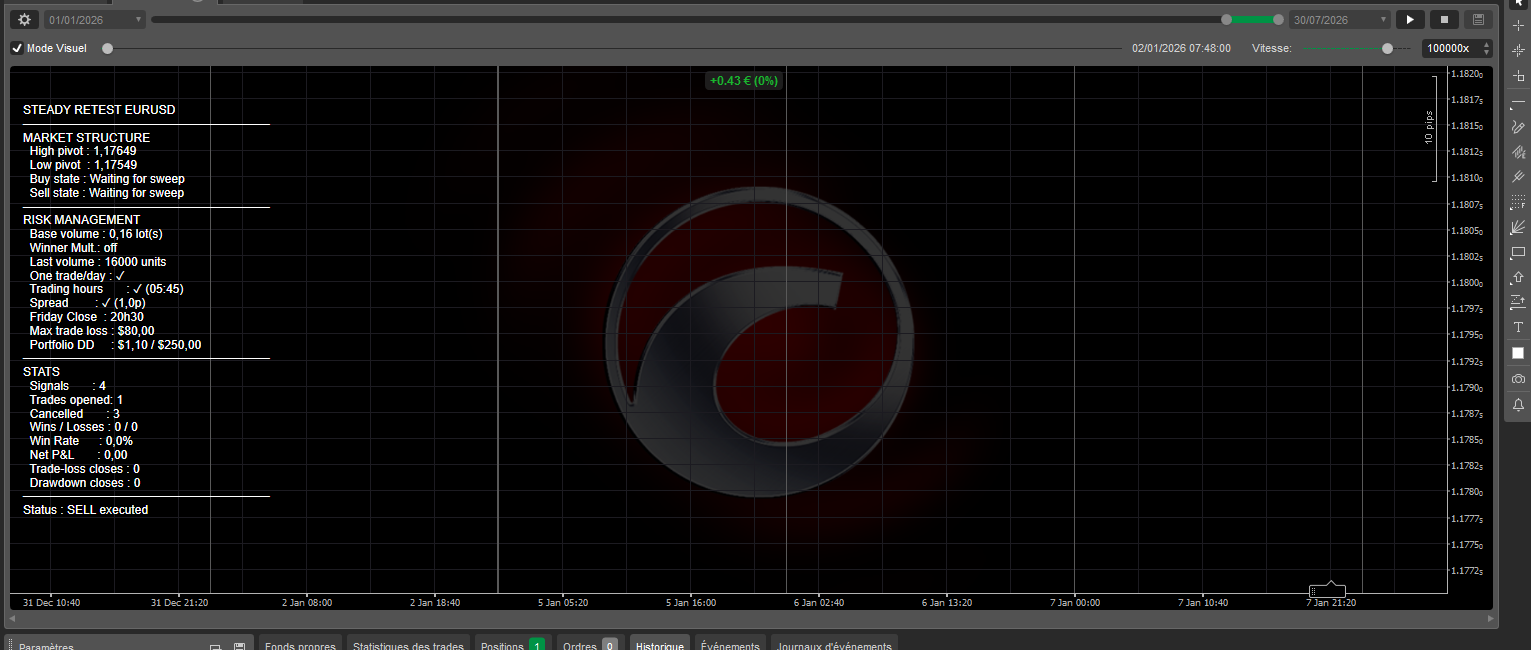The width and height of the screenshot is (1531, 650).
Task: Switch to the Fonds propres tab
Action: [300, 645]
